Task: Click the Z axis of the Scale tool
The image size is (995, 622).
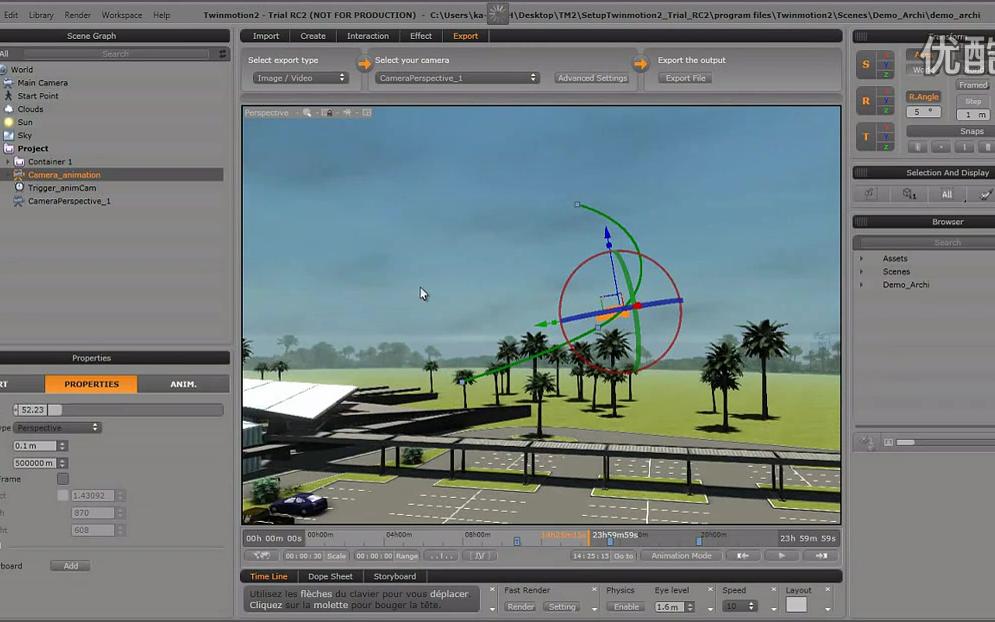Action: [886, 74]
